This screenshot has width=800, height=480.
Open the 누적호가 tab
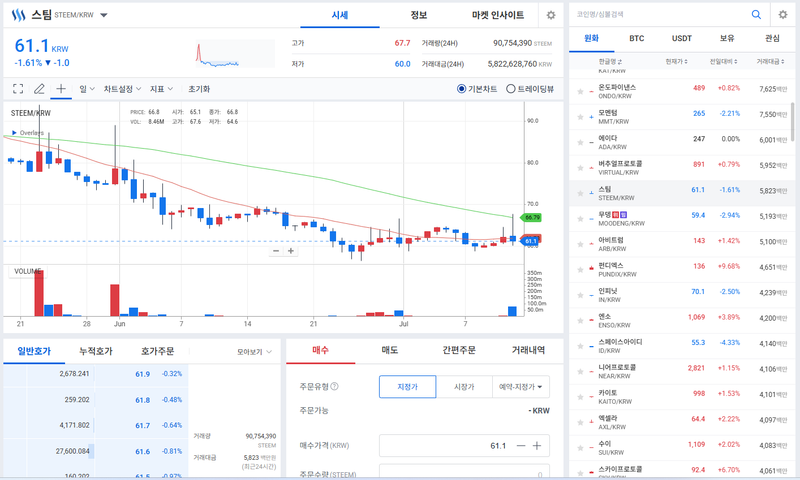pyautogui.click(x=95, y=351)
